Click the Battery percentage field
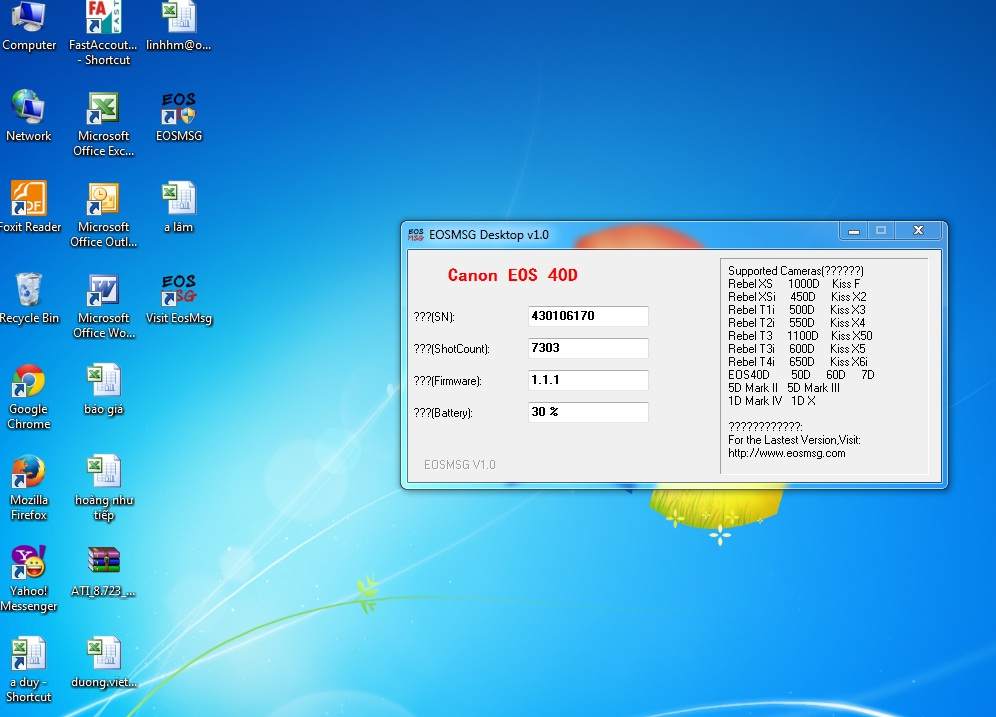Viewport: 996px width, 717px height. pos(588,412)
